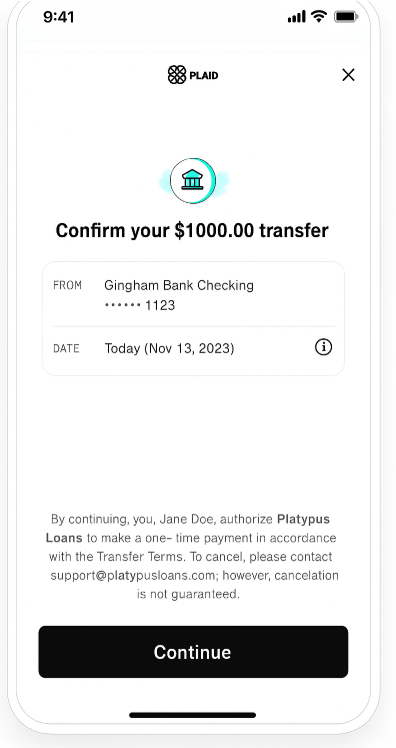The width and height of the screenshot is (396, 748).
Task: Tap the home indicator bar
Action: coord(193,715)
